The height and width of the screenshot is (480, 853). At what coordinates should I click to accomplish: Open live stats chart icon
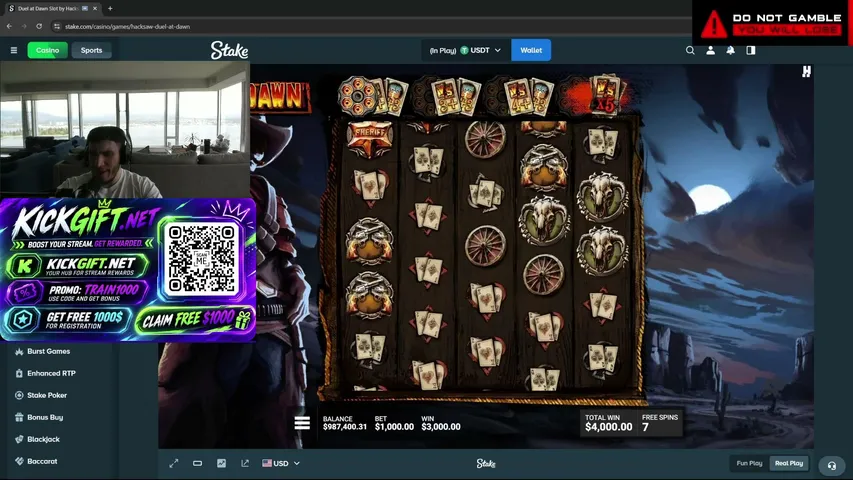tap(221, 463)
